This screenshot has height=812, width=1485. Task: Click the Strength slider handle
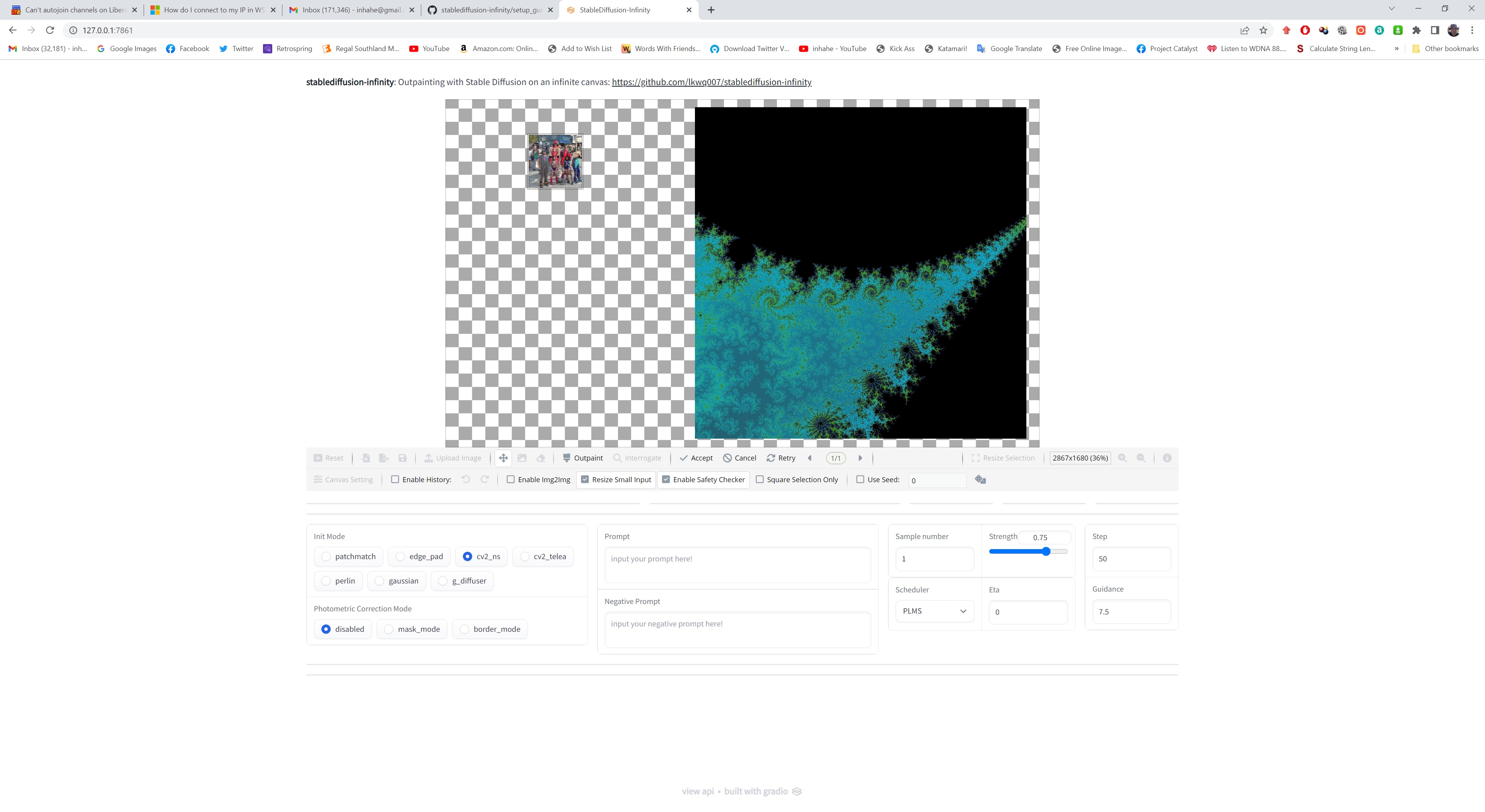(x=1046, y=551)
